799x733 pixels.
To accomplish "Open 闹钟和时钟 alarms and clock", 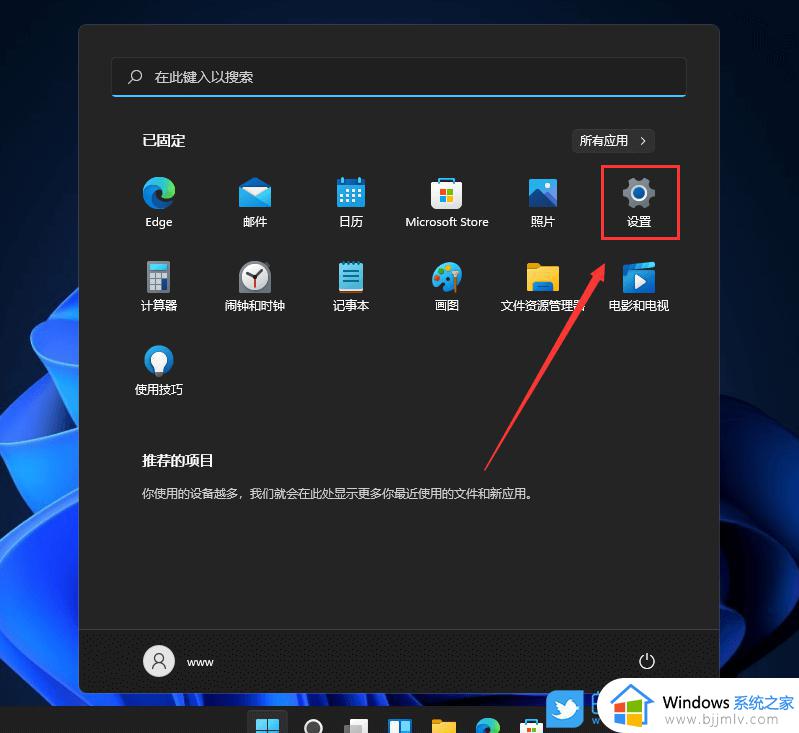I will pyautogui.click(x=255, y=286).
